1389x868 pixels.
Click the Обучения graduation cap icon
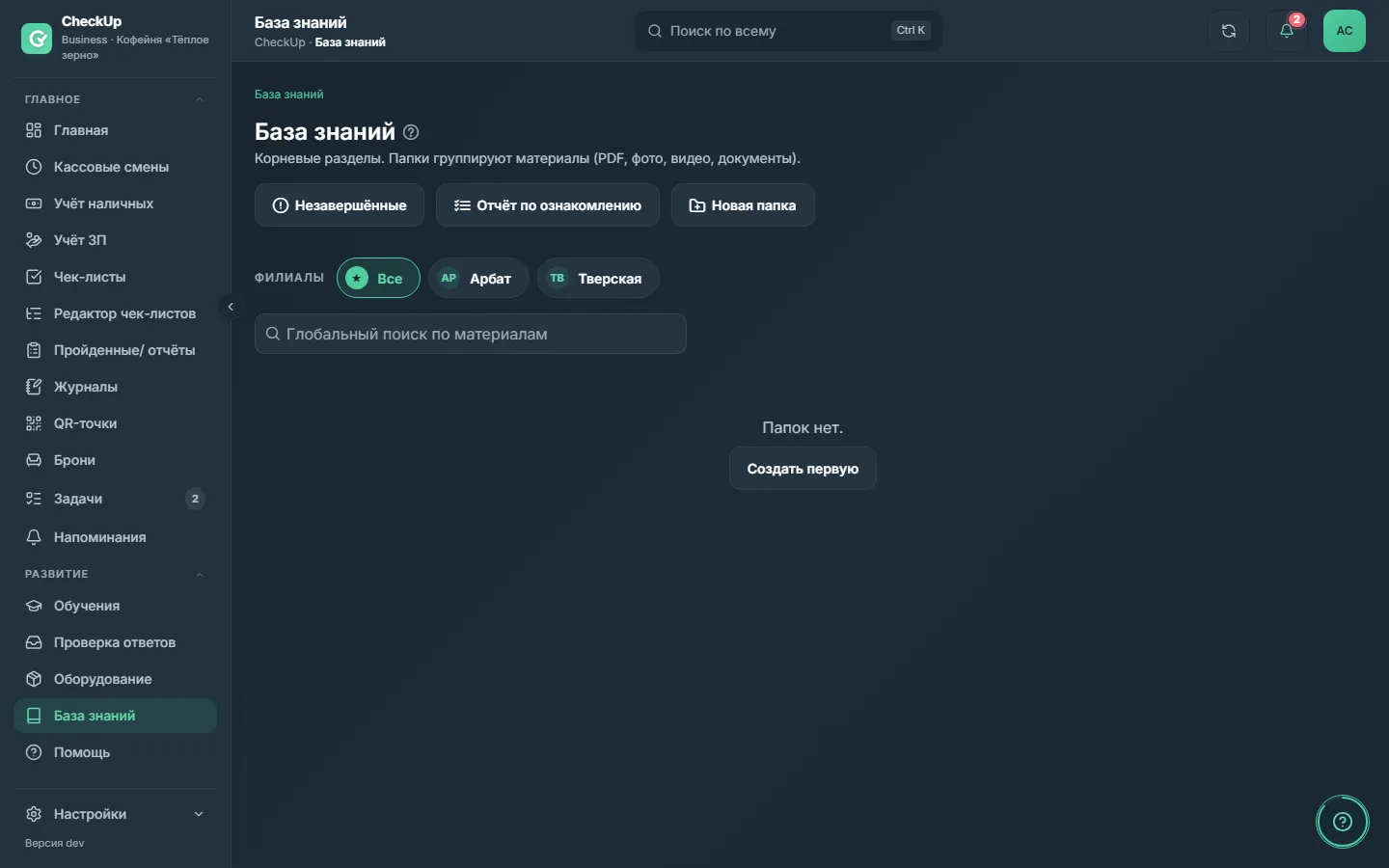coord(34,606)
